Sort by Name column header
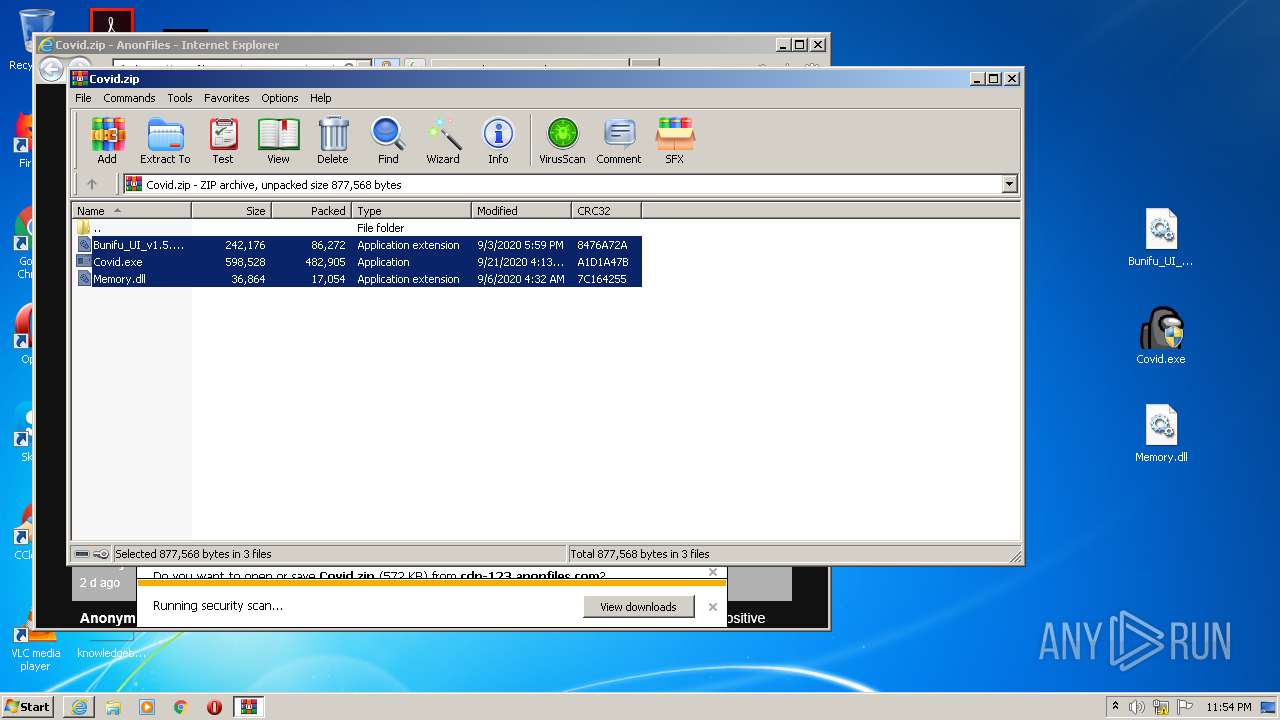Viewport: 1280px width, 720px height. (x=131, y=211)
